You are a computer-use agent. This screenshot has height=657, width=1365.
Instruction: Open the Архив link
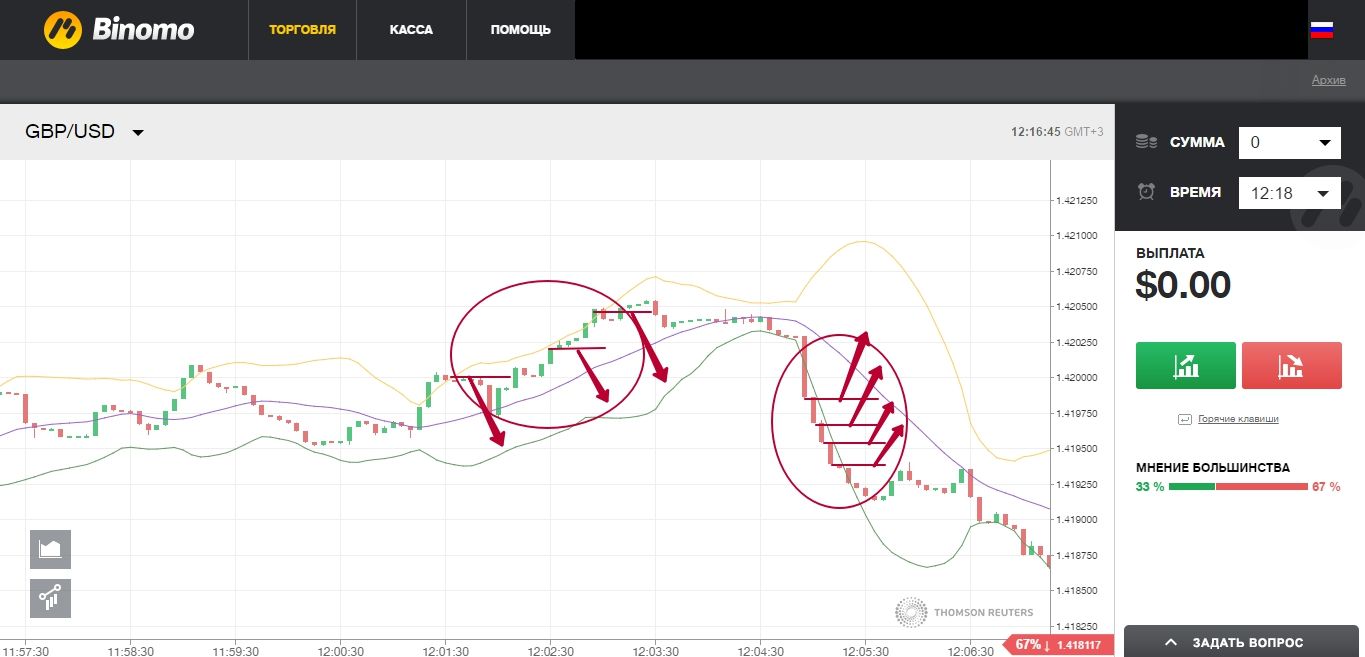(x=1329, y=81)
